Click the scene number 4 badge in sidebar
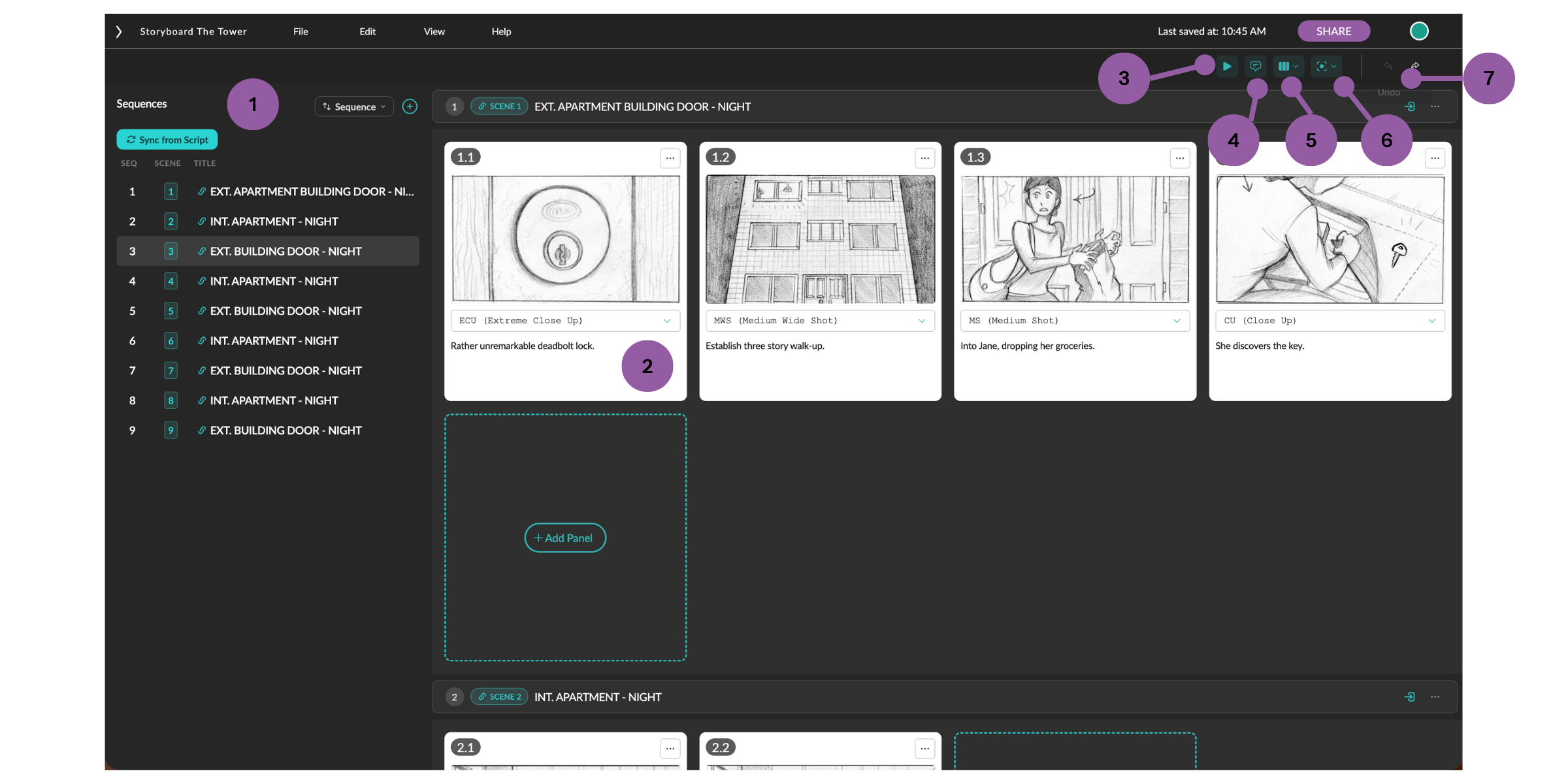The image size is (1568, 784). tap(171, 282)
